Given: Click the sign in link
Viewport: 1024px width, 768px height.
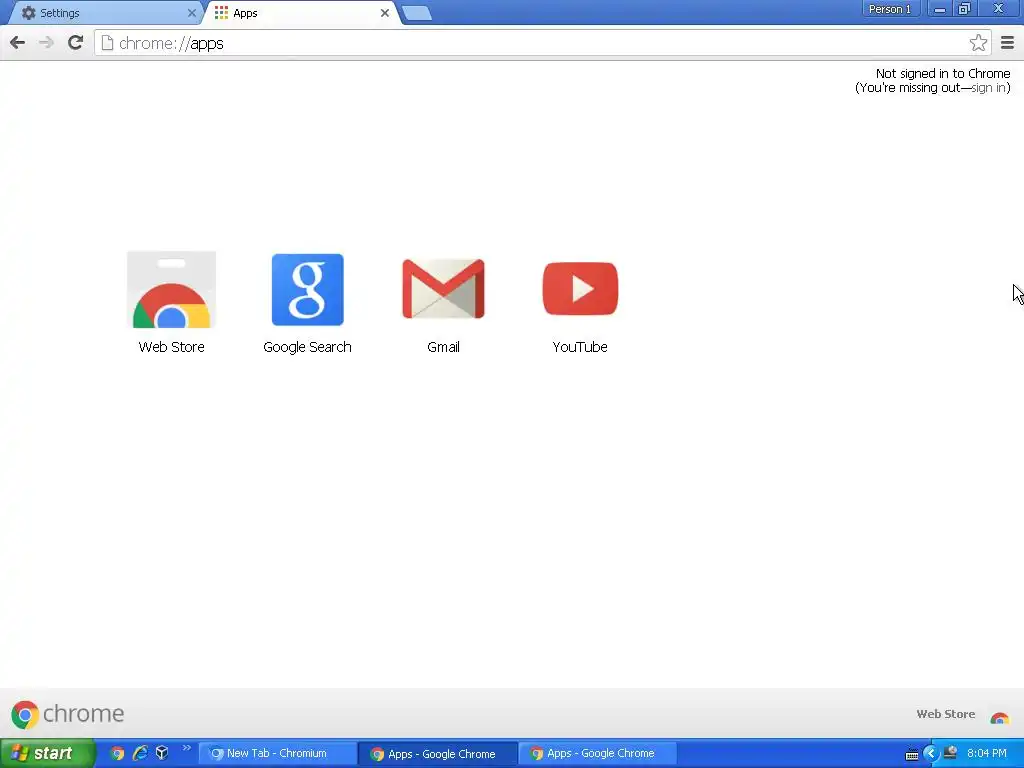Looking at the screenshot, I should [x=989, y=88].
